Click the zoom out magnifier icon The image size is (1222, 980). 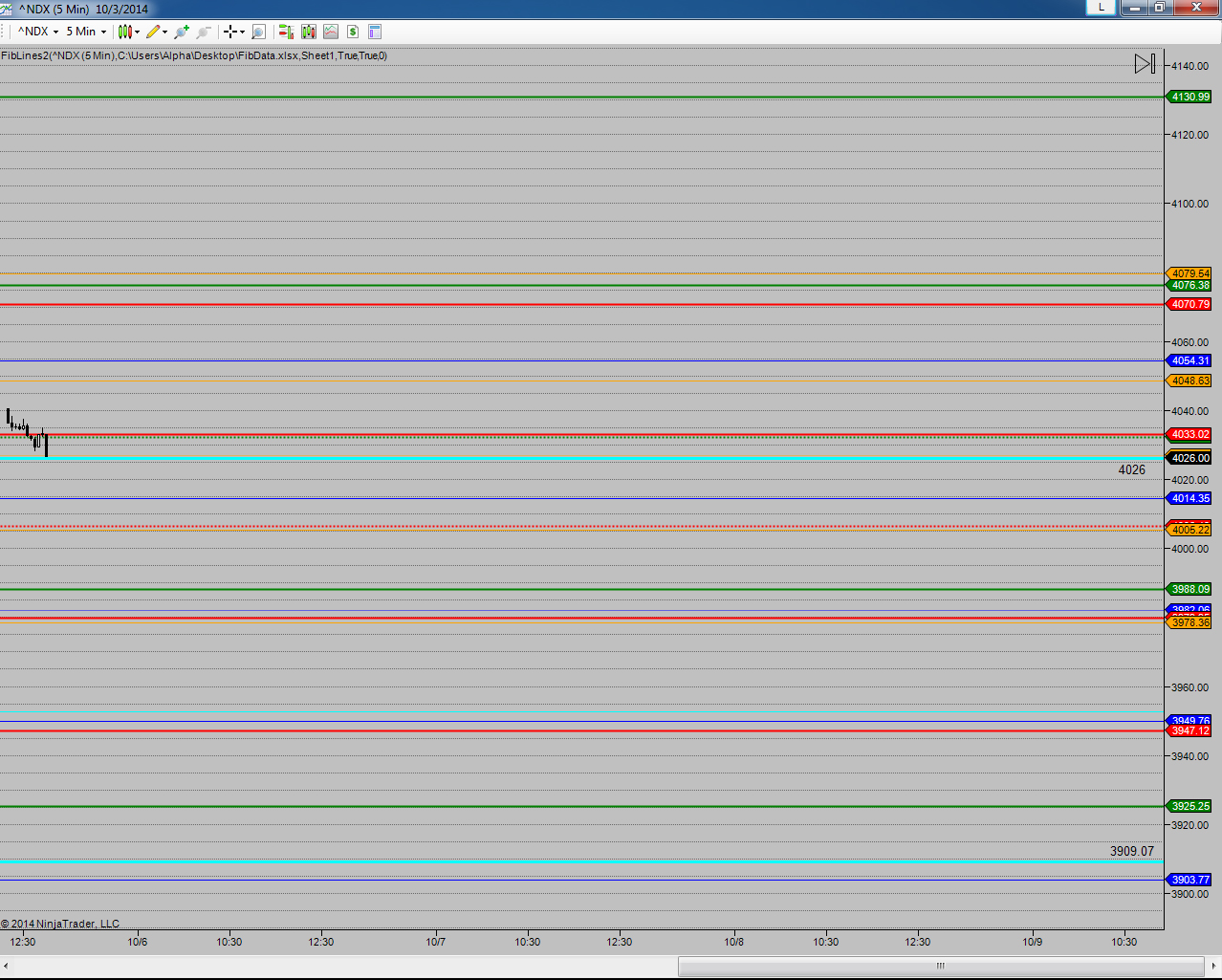point(203,32)
